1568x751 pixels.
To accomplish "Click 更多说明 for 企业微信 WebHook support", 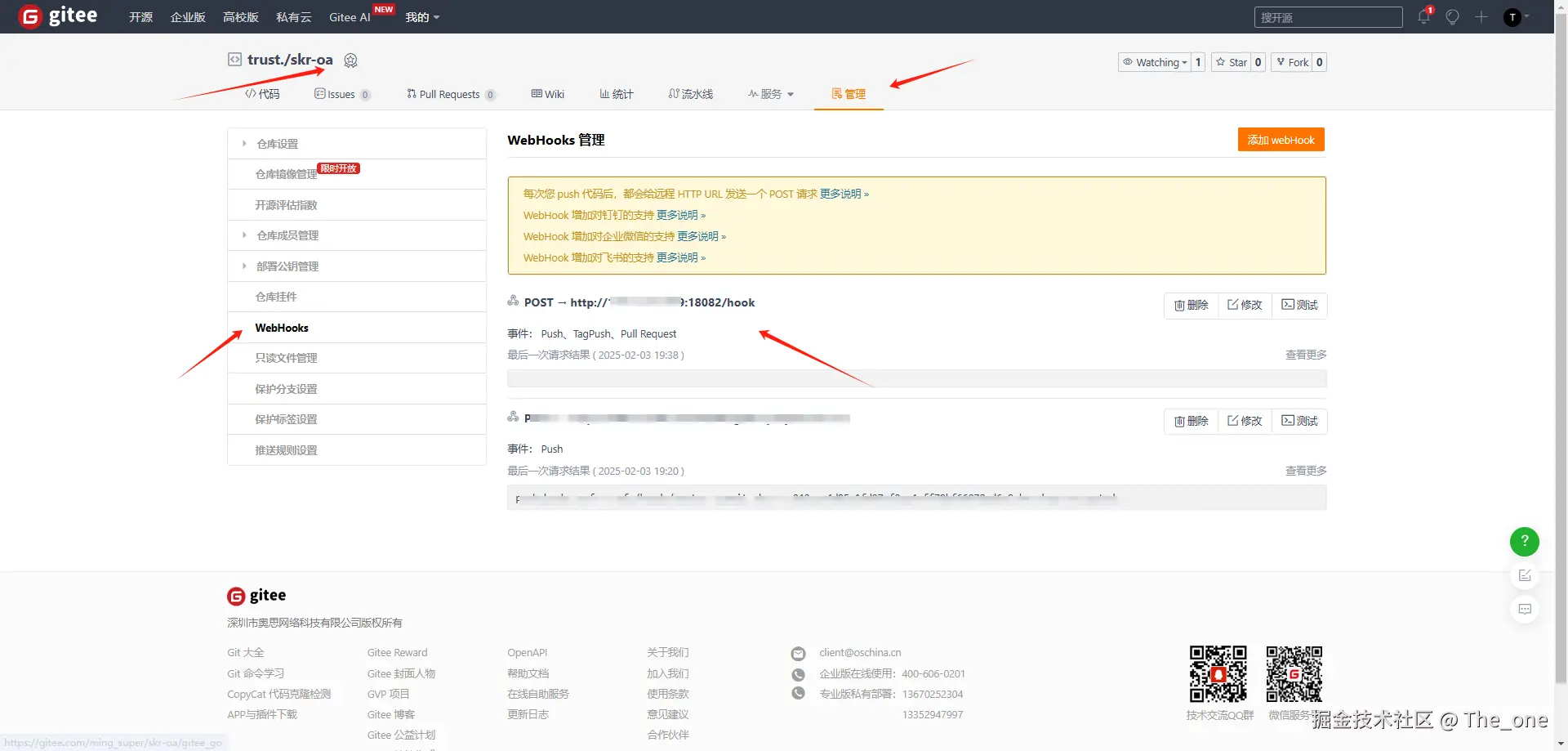I will click(x=701, y=236).
